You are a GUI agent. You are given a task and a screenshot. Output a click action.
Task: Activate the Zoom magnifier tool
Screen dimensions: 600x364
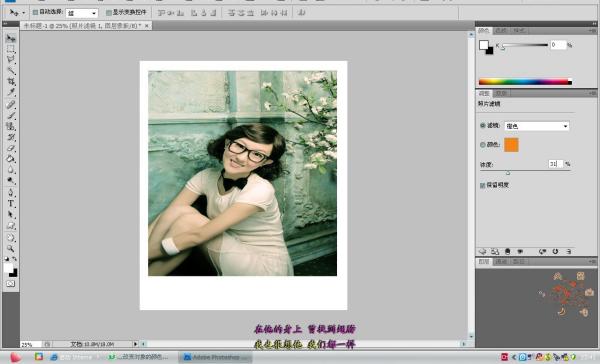(11, 248)
